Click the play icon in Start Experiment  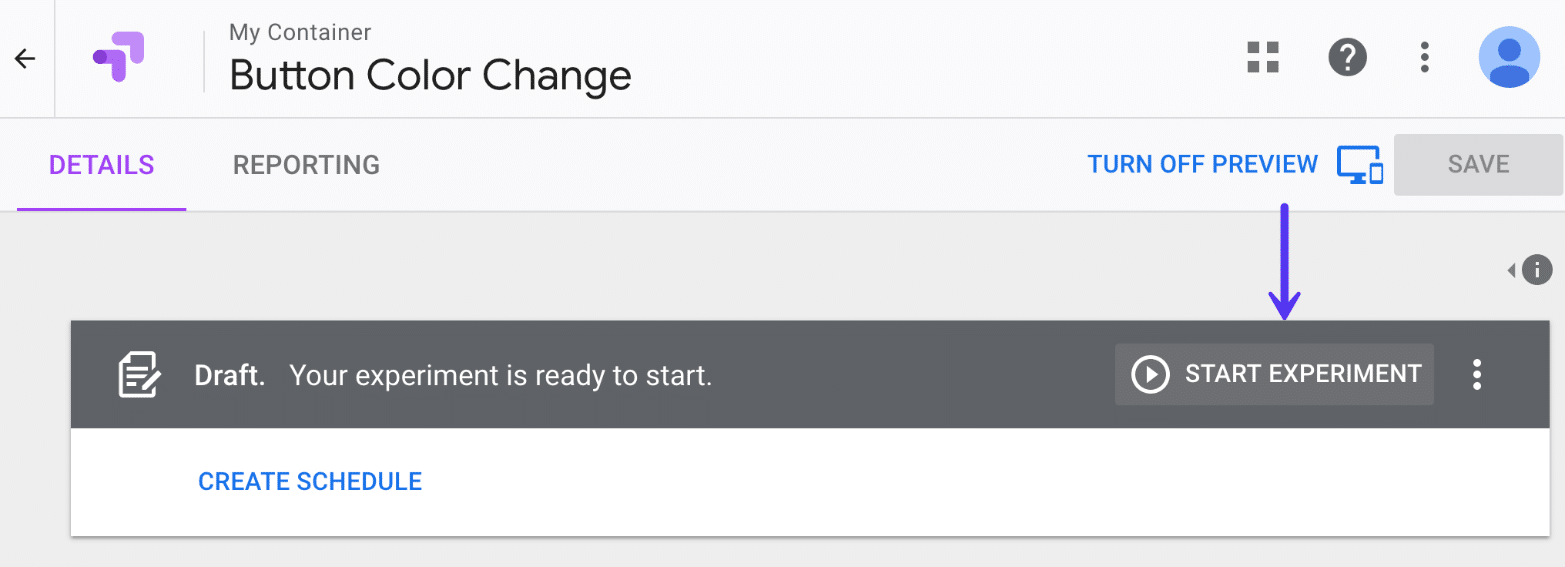pos(1150,375)
